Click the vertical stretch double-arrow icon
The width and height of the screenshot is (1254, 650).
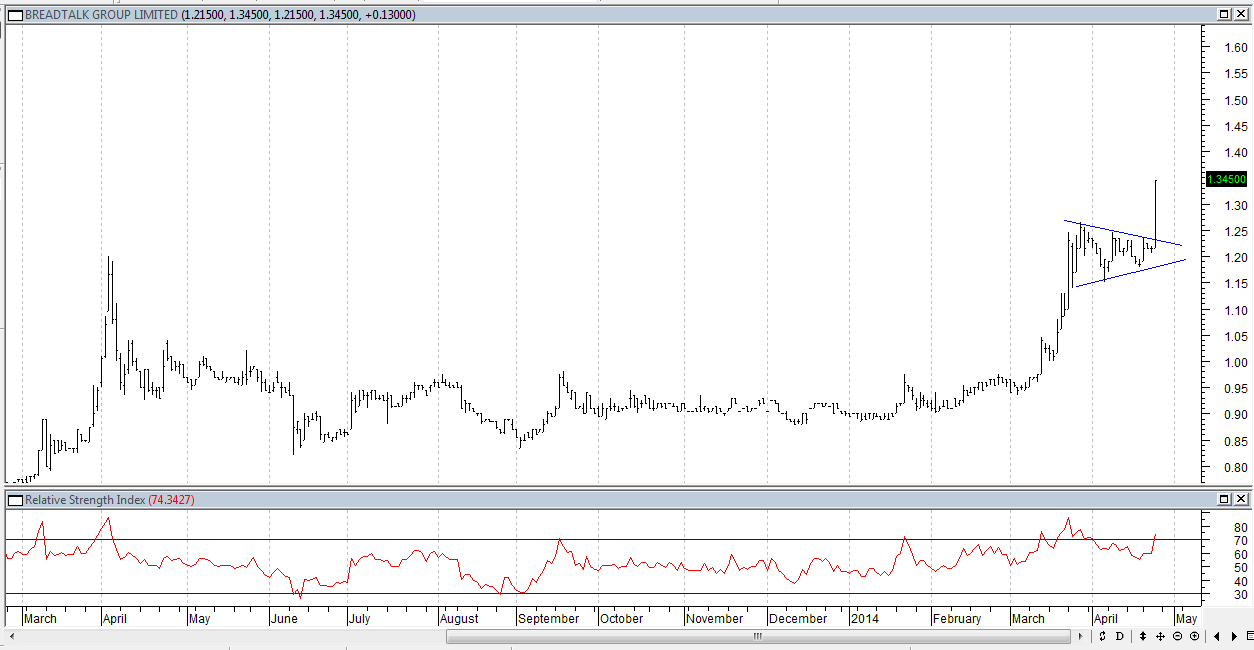coord(1143,636)
